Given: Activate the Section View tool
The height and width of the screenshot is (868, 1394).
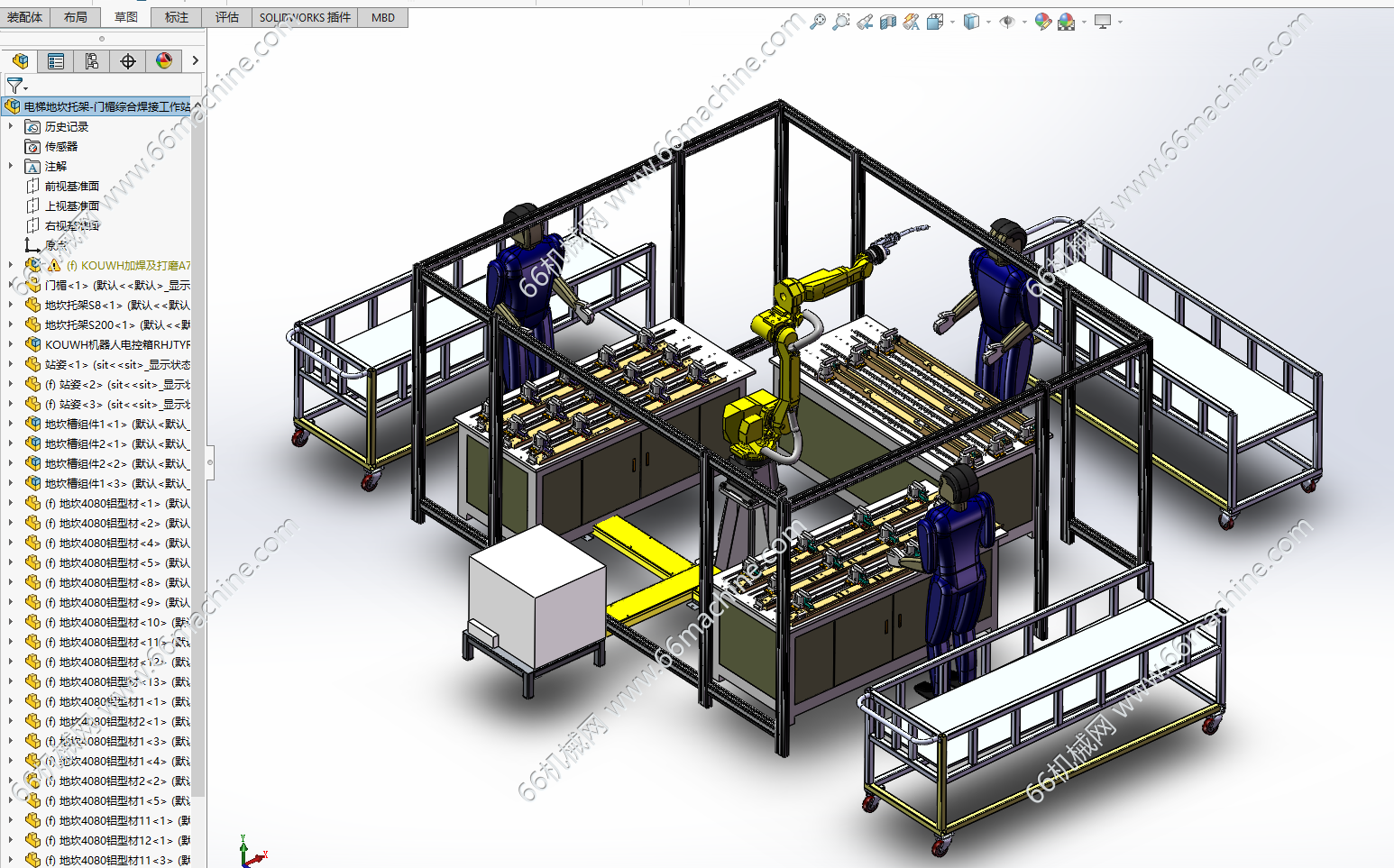Looking at the screenshot, I should 888,22.
